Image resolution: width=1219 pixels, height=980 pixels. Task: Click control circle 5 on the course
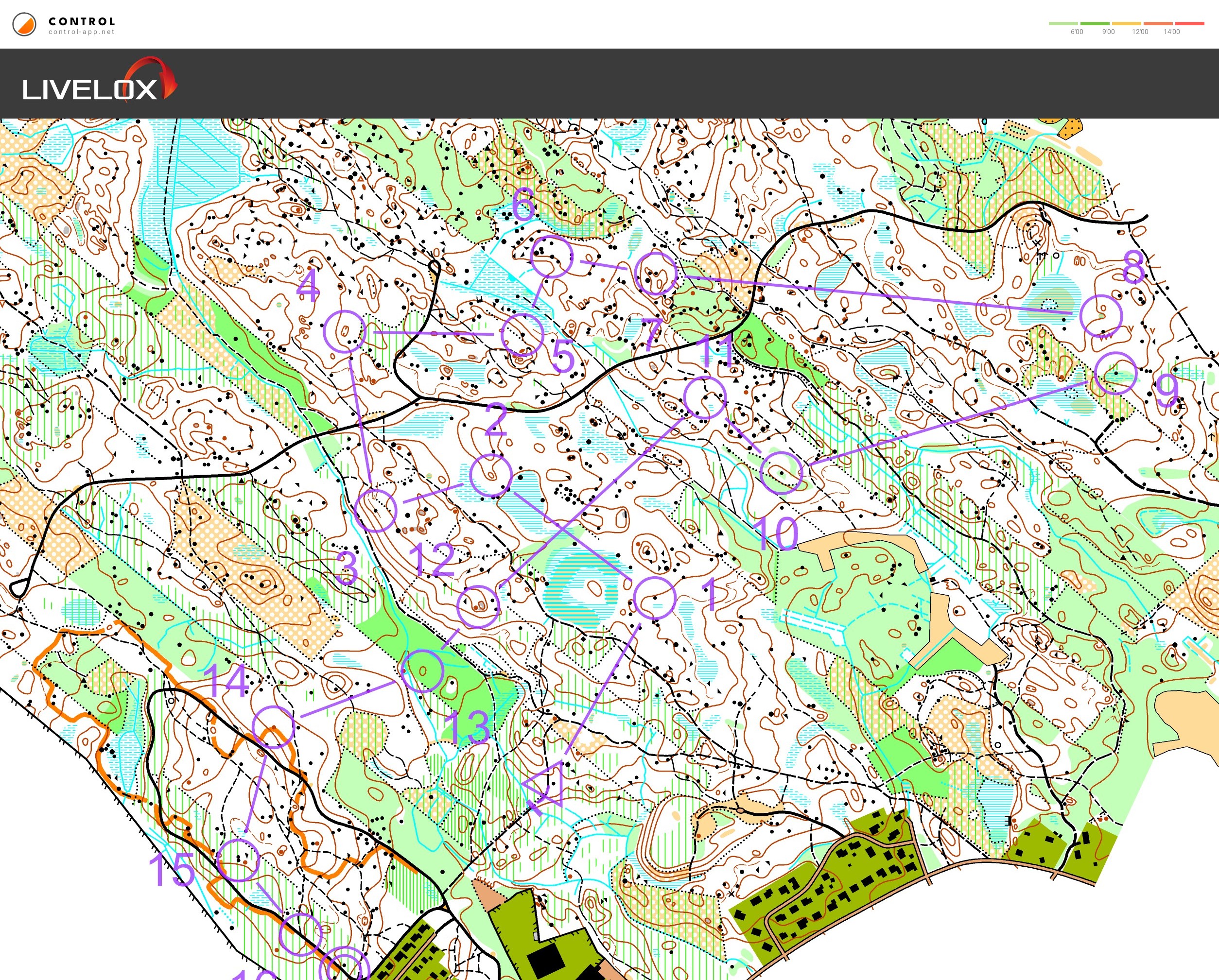coord(522,335)
